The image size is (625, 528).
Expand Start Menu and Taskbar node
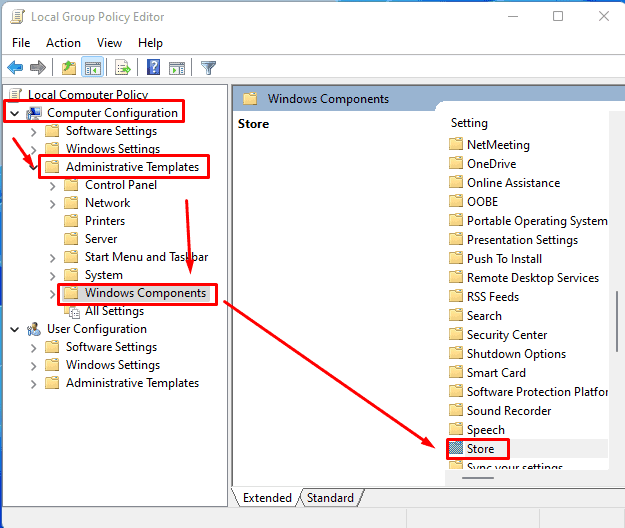point(53,258)
